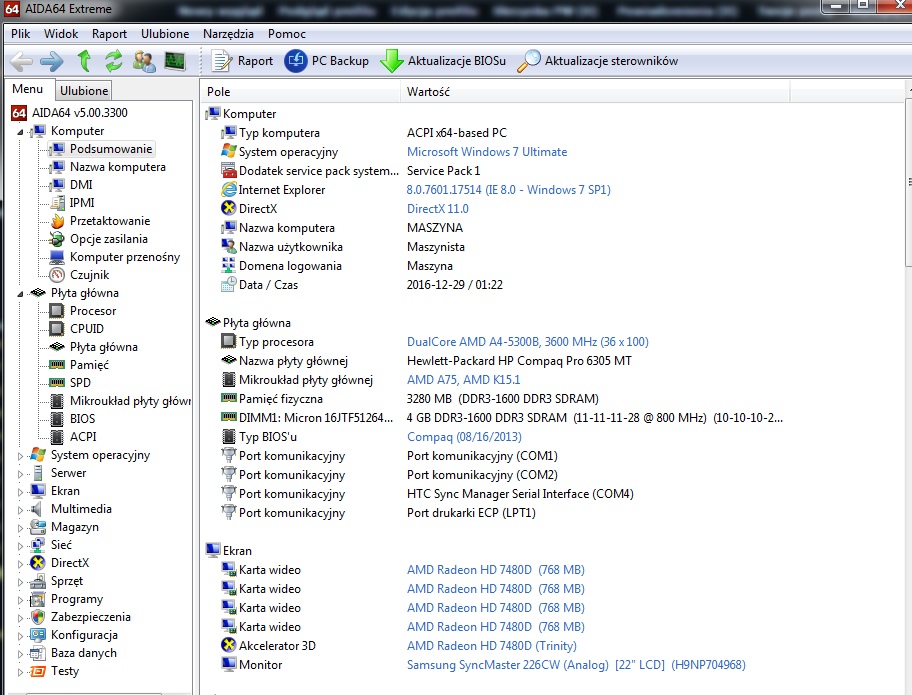Select the DMI tree item
Viewport: 912px width, 695px height.
81,185
